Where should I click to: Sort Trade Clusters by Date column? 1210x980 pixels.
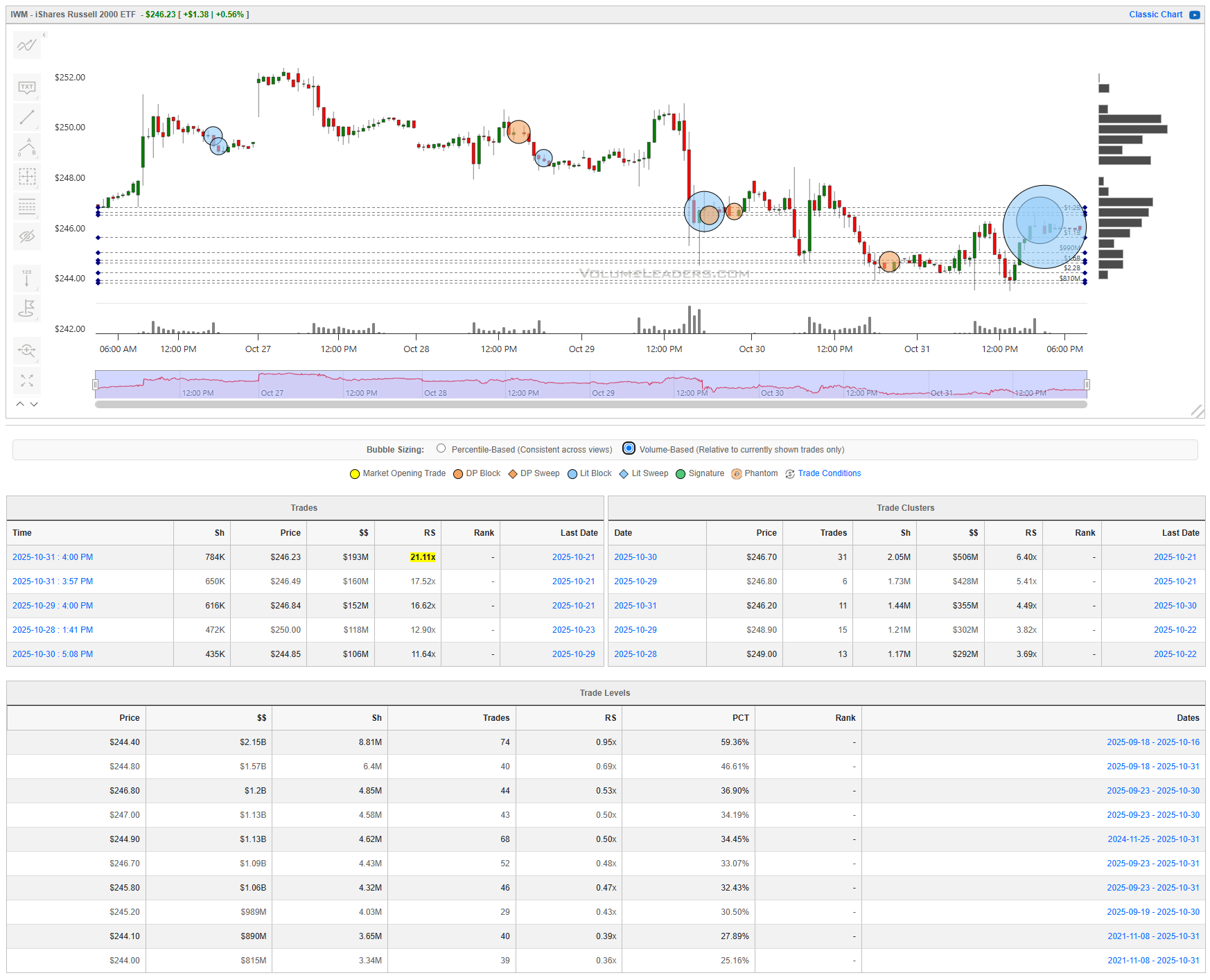[x=657, y=533]
